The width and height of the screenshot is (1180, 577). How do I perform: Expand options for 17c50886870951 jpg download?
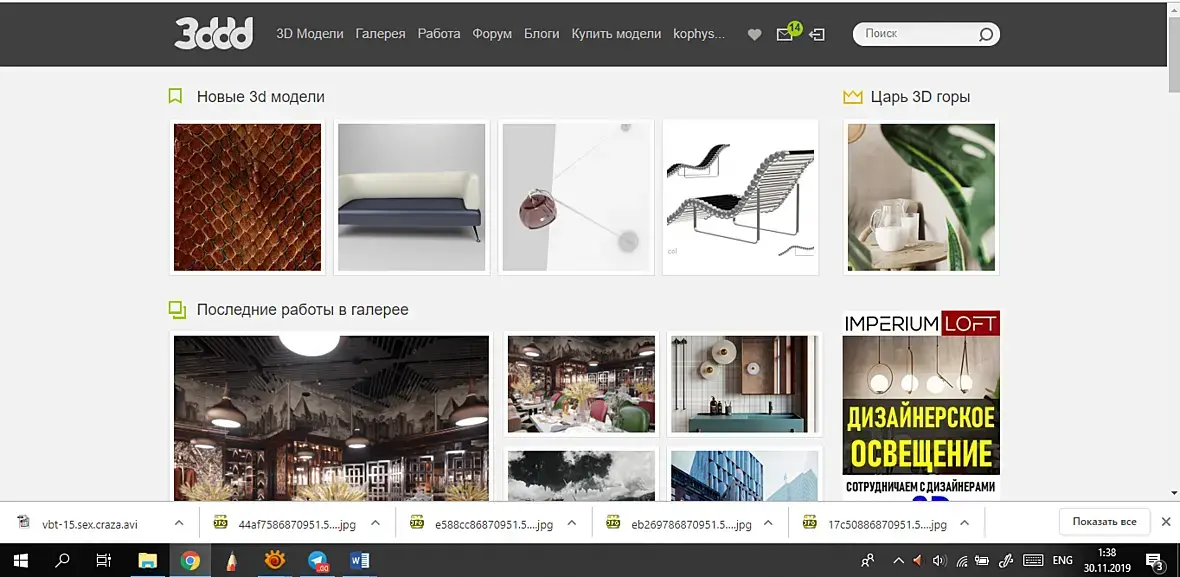965,523
